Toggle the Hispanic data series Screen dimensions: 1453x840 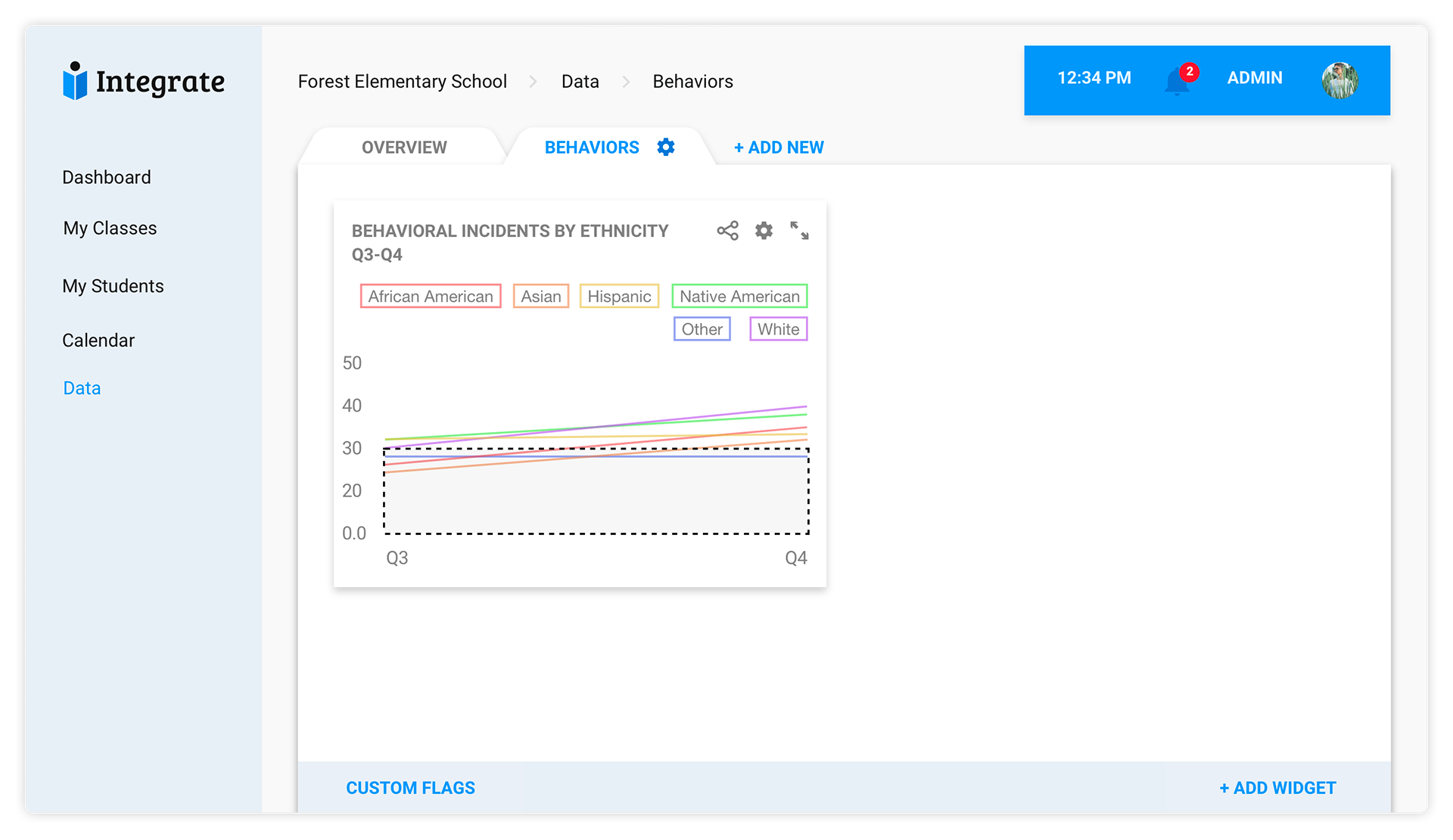[619, 296]
